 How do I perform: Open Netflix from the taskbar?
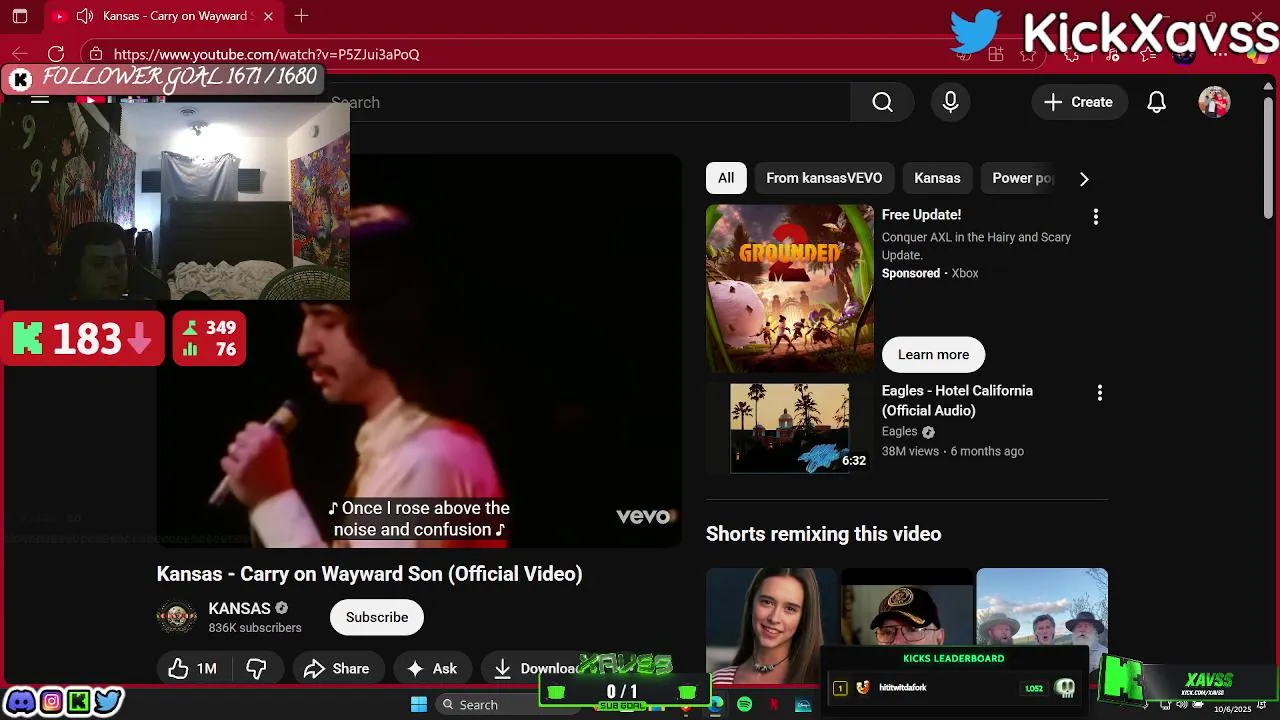(773, 705)
